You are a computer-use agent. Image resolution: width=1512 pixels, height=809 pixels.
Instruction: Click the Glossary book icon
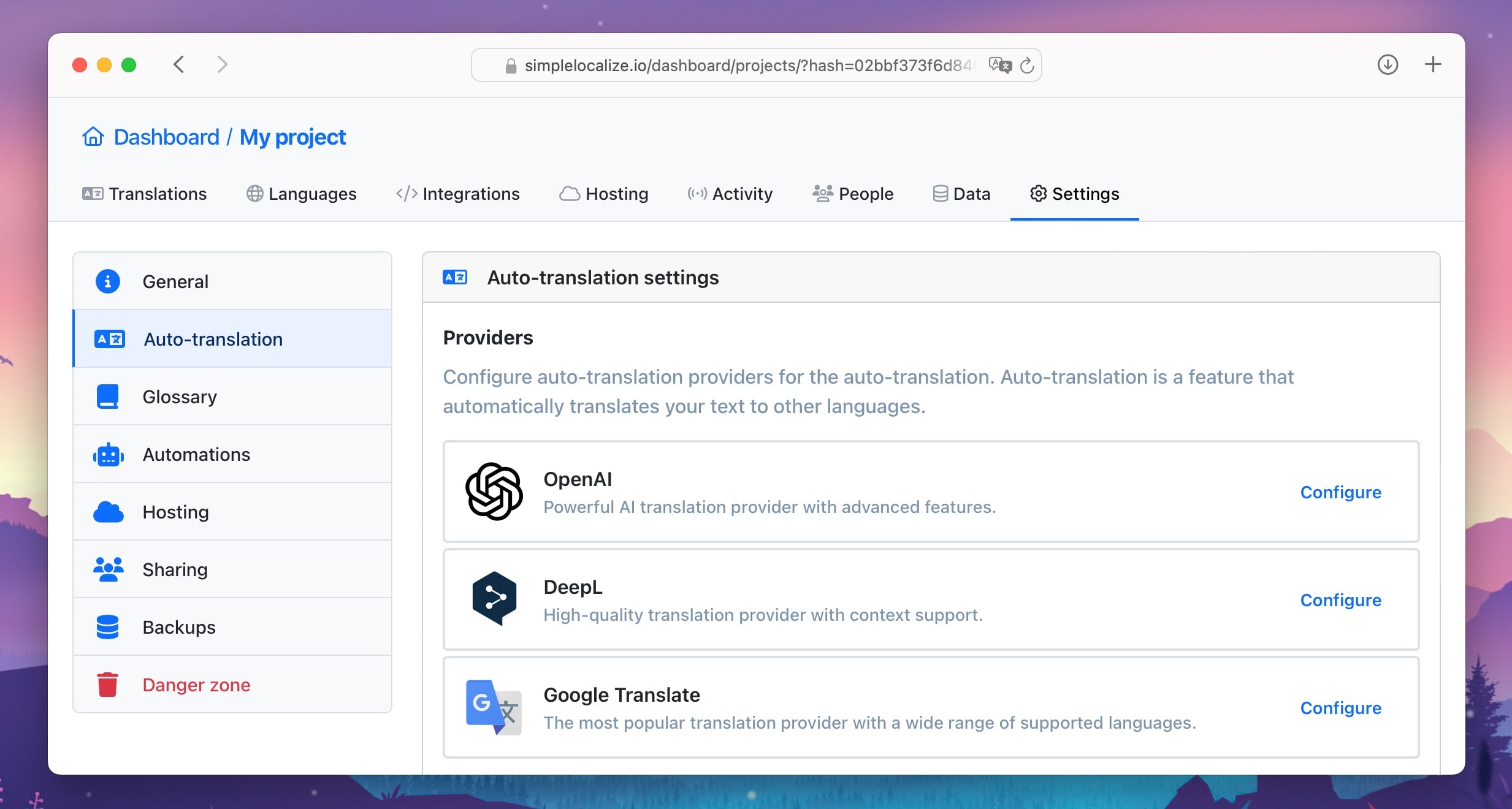click(108, 397)
